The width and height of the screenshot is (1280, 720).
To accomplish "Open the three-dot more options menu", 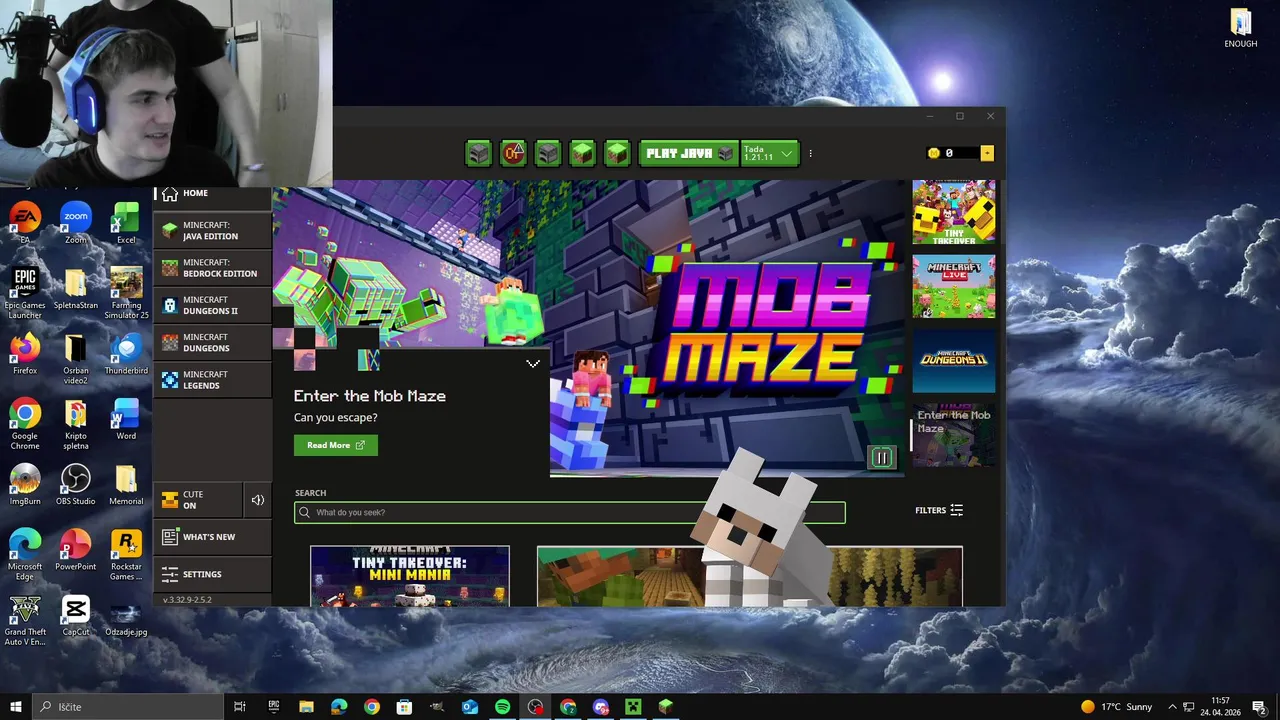I will tap(810, 154).
